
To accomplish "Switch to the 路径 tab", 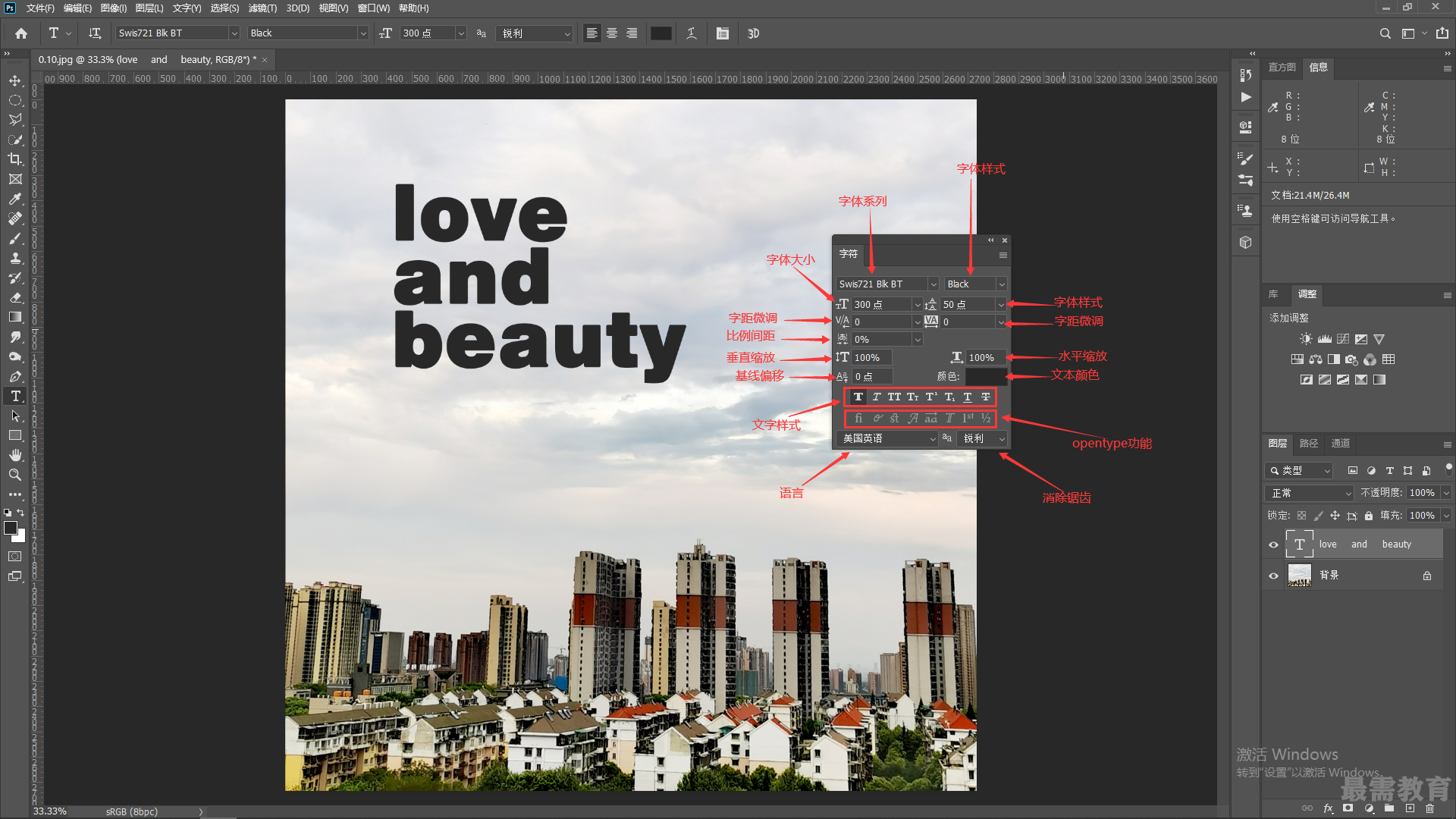I will click(1309, 444).
